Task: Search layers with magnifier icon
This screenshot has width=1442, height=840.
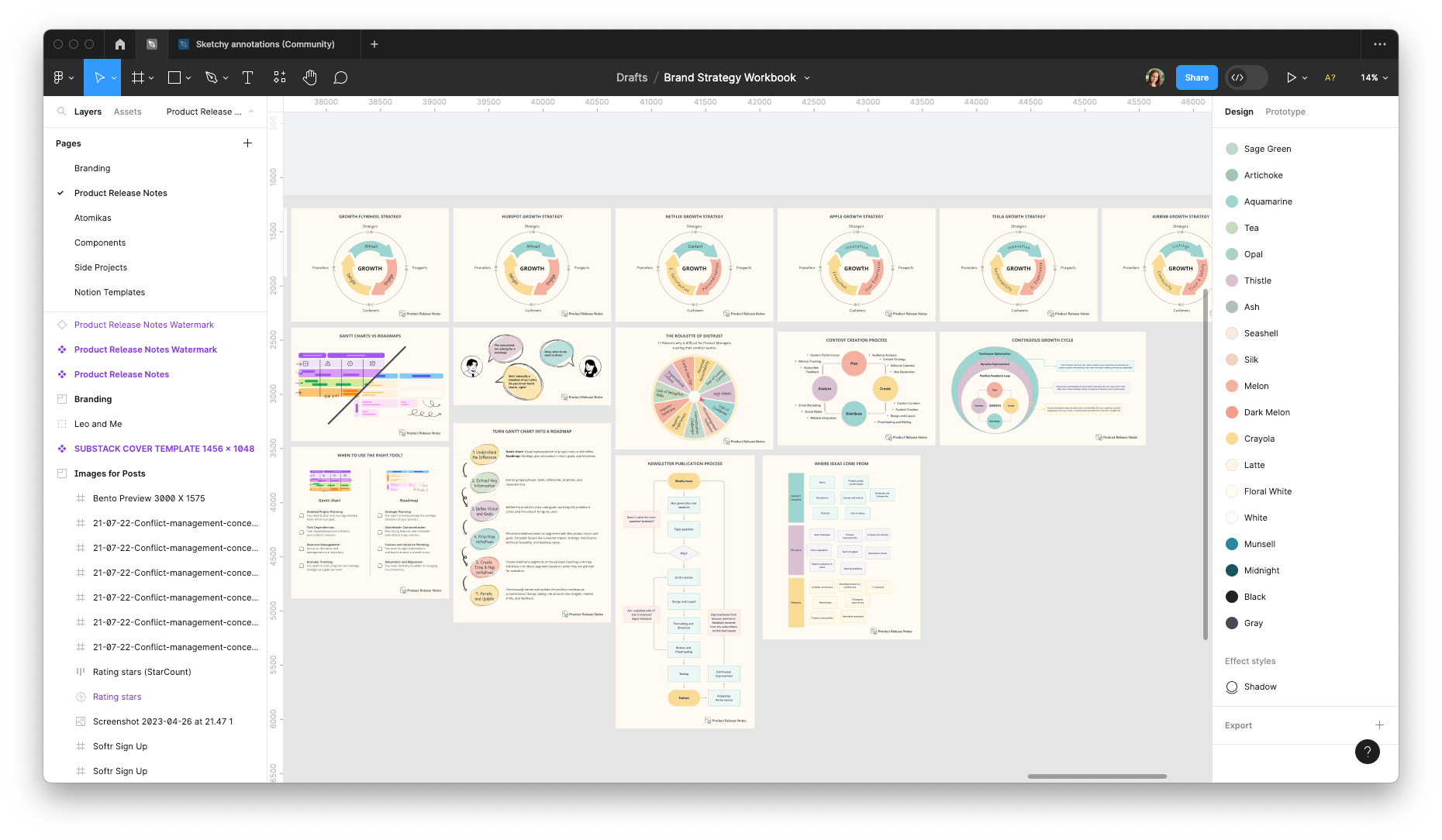Action: [x=61, y=112]
